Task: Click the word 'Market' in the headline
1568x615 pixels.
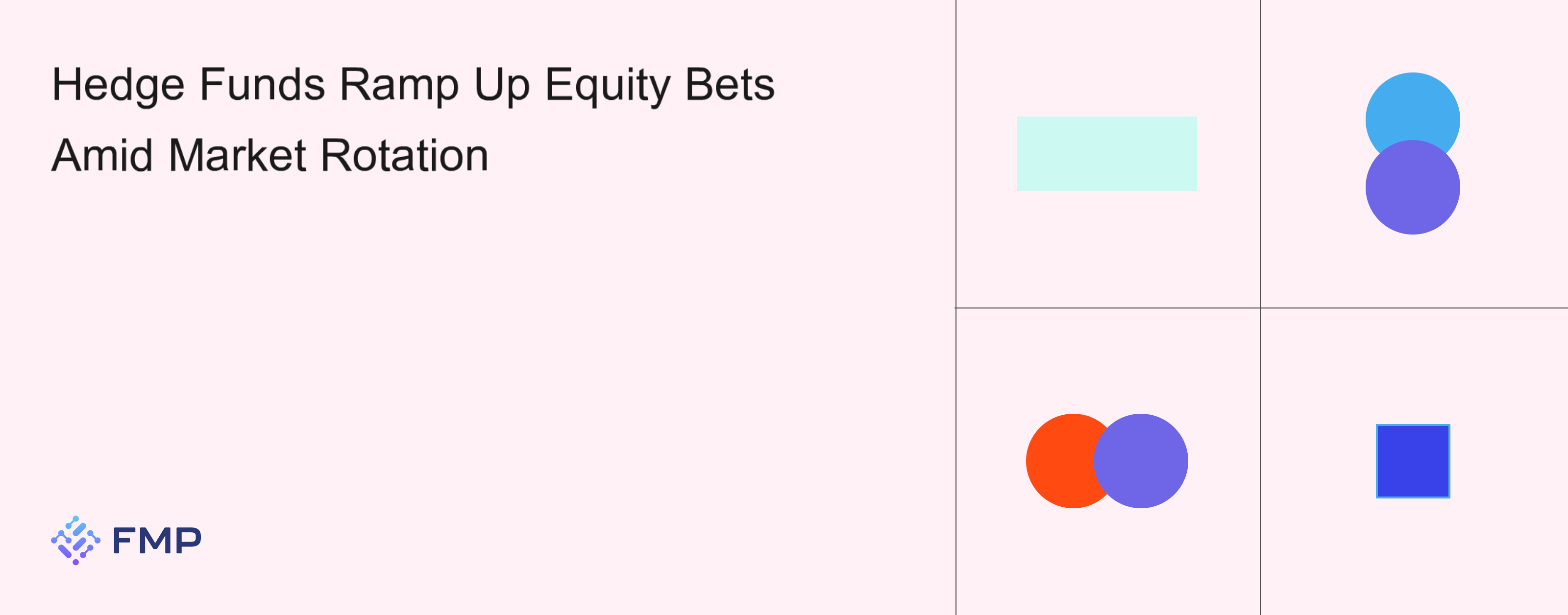Action: pyautogui.click(x=237, y=156)
